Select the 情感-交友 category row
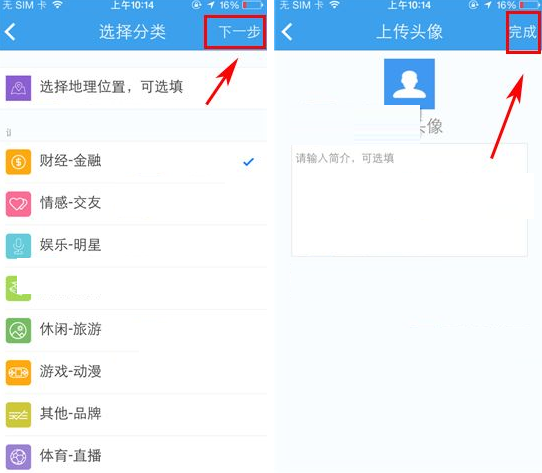 click(133, 204)
